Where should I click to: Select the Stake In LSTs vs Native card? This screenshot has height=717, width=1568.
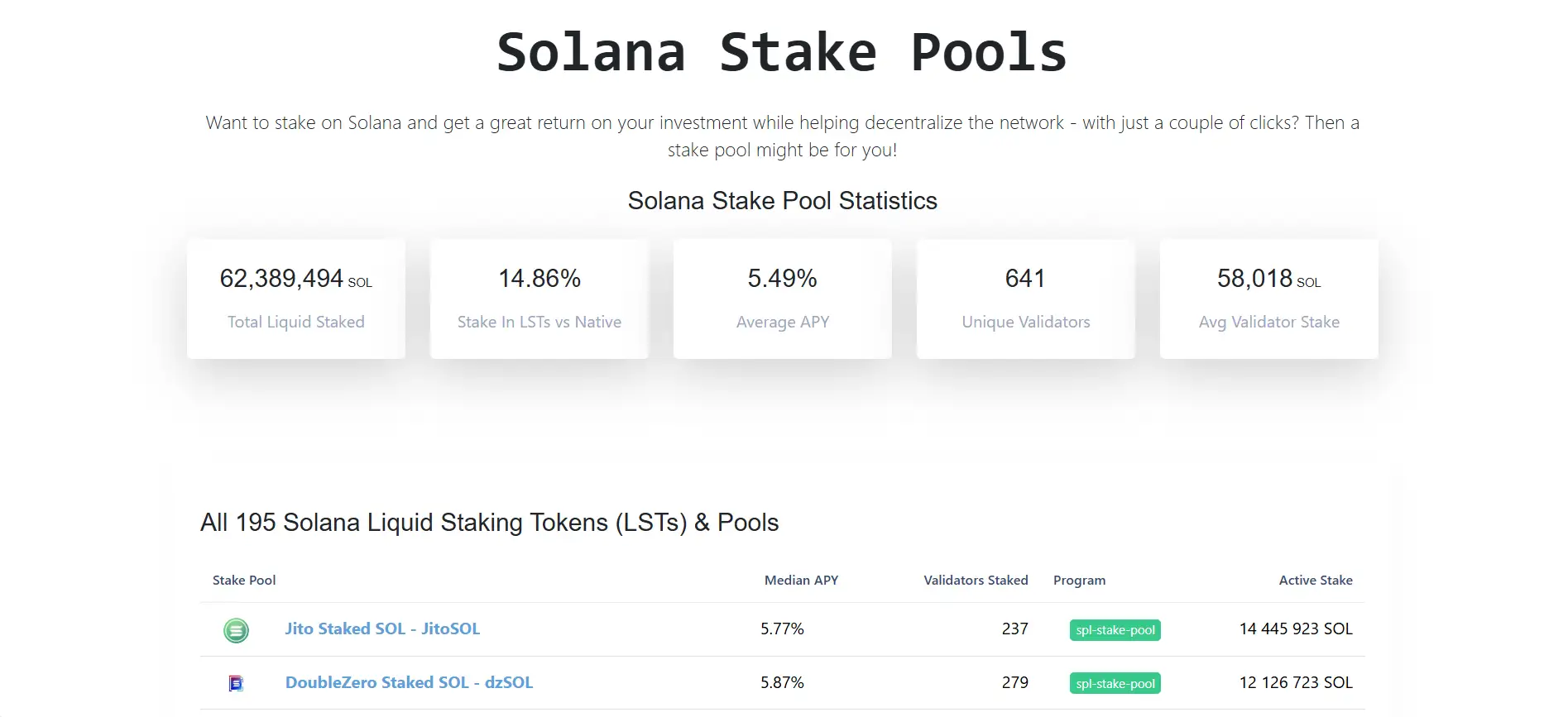tap(539, 299)
